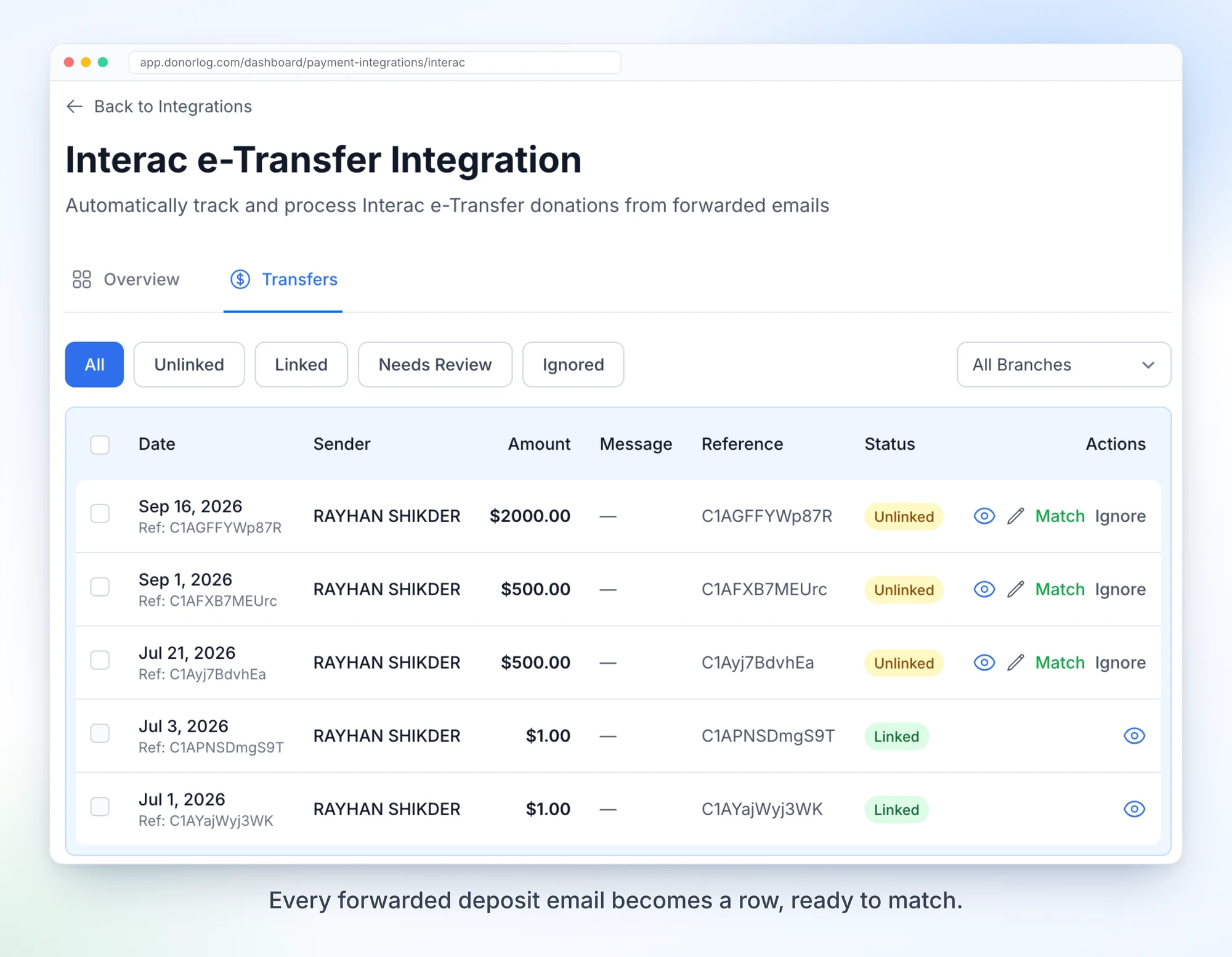Check the Jul 1, 2026 row checkbox
1232x957 pixels.
click(100, 807)
